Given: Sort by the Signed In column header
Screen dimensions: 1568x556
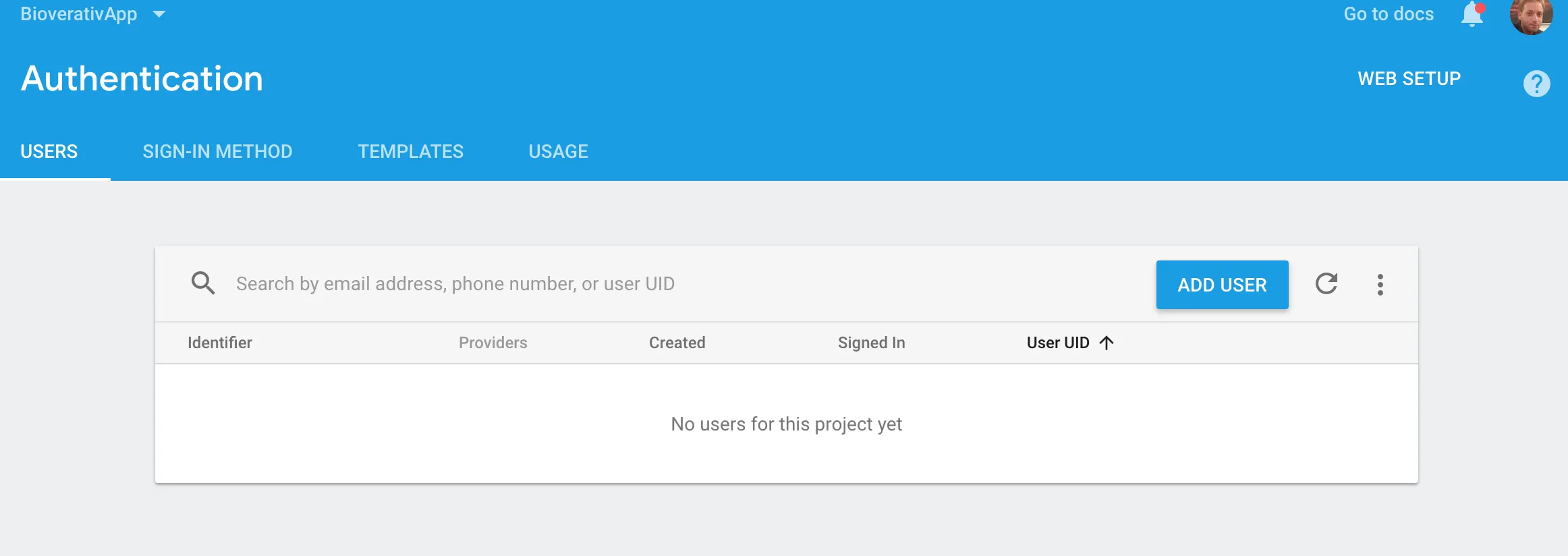Looking at the screenshot, I should point(871,343).
